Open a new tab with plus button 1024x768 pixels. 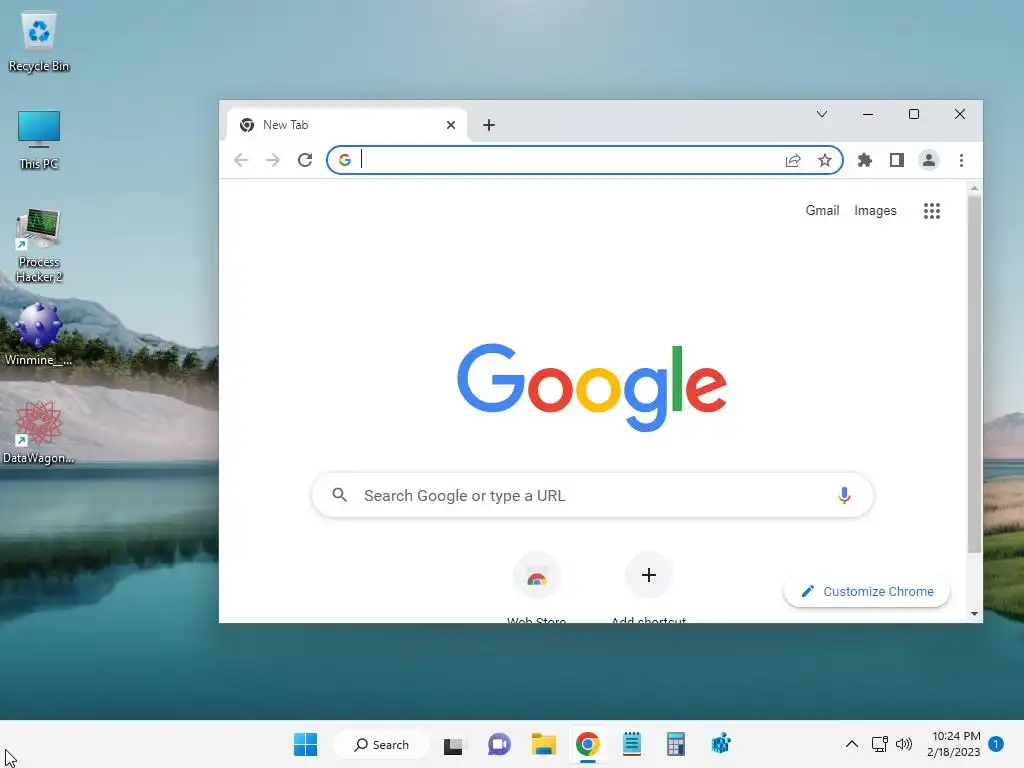(x=488, y=125)
